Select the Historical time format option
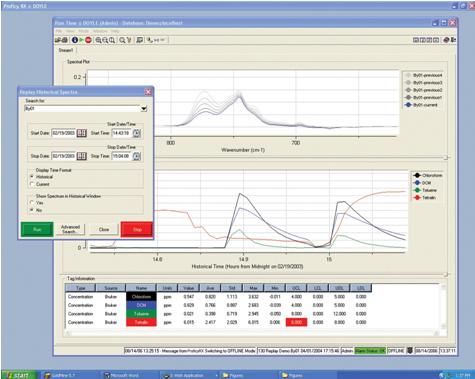475x379 pixels. [32, 177]
